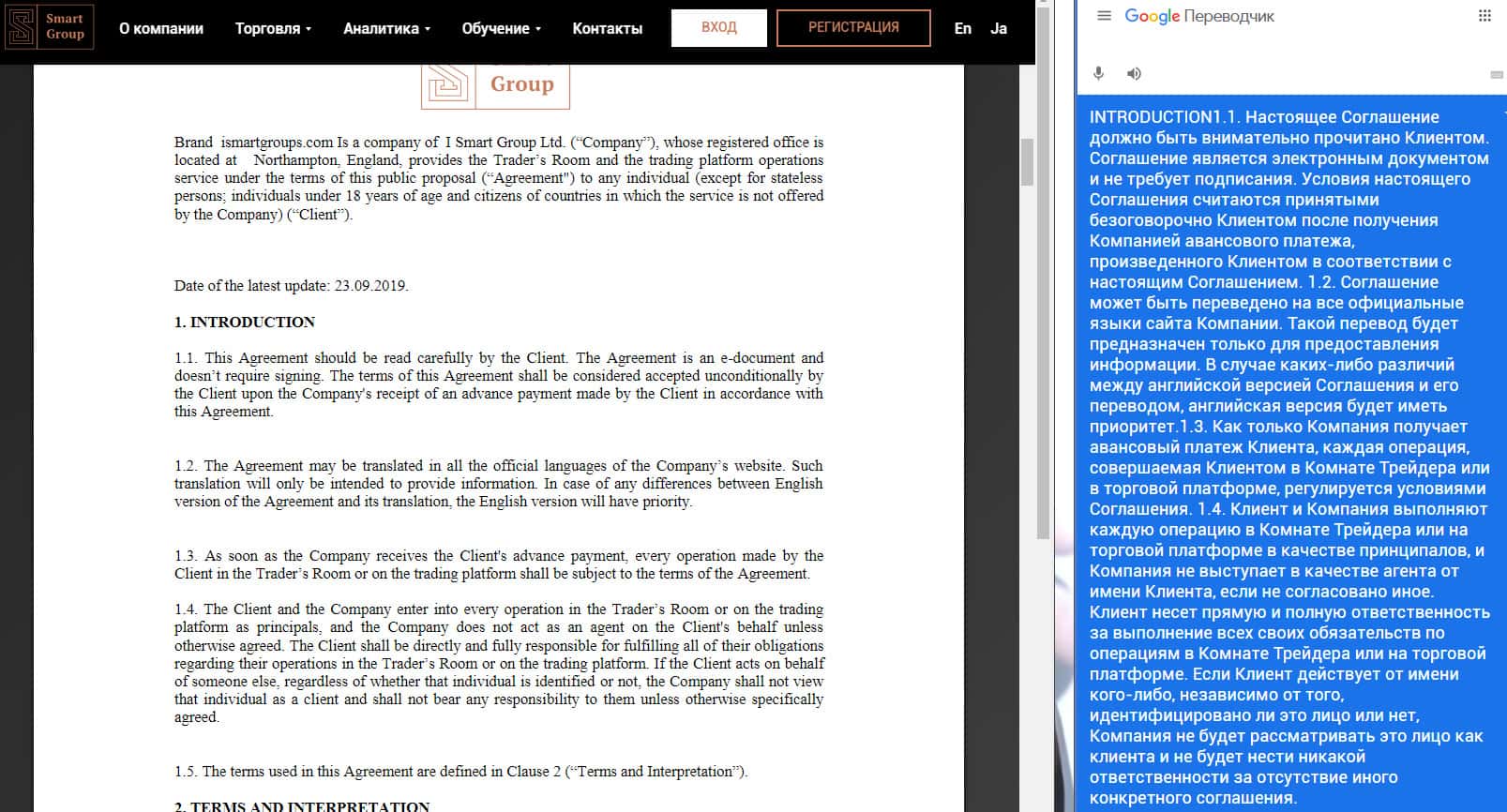This screenshot has width=1507, height=812.
Task: Click the paragraph starting "Brand ismartgroups.com"
Action: pos(499,178)
